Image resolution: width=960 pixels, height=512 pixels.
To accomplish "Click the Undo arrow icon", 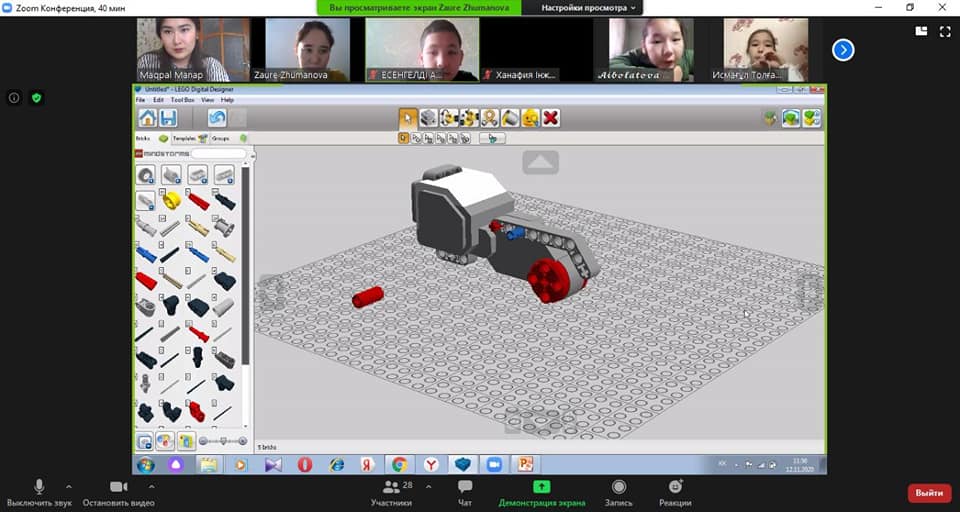I will click(217, 118).
